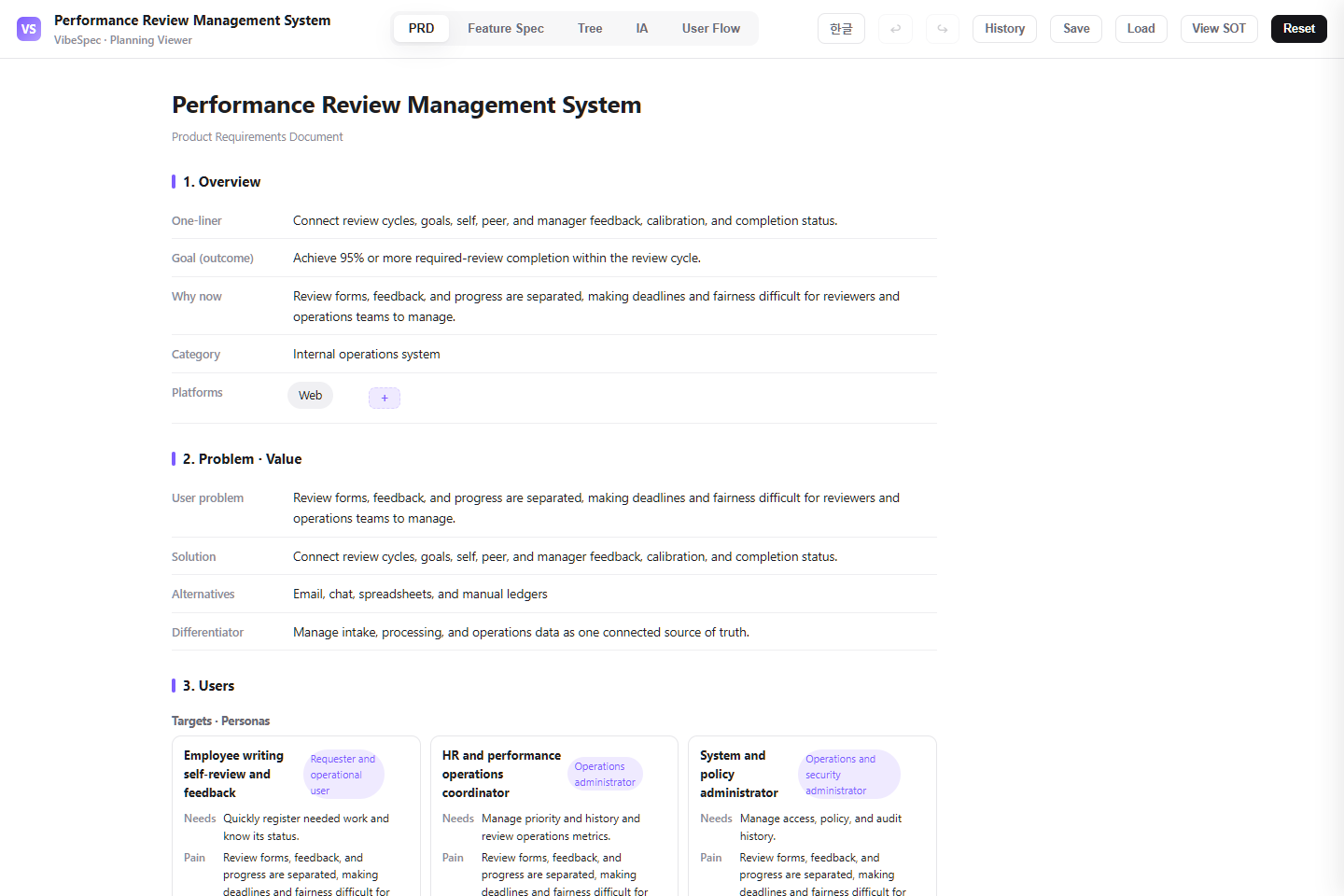Image resolution: width=1344 pixels, height=896 pixels.
Task: Click the document title heading
Action: (406, 105)
